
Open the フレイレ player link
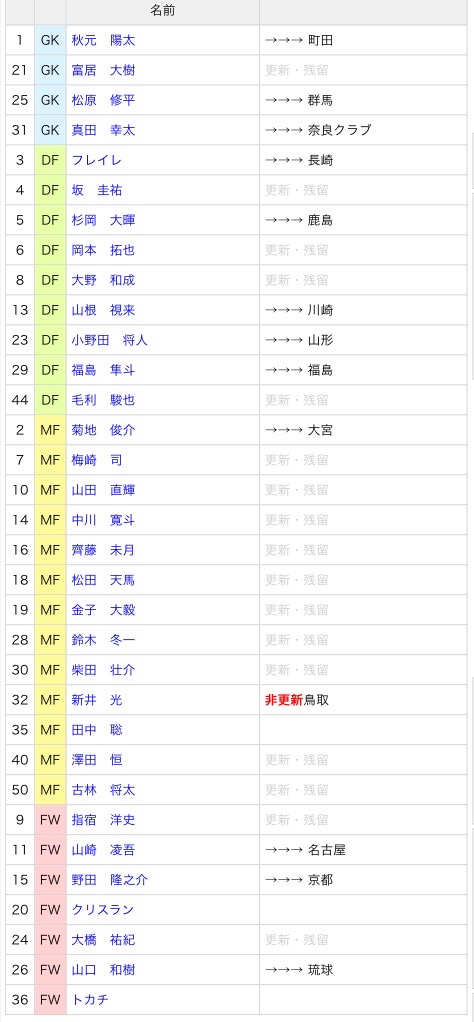click(x=96, y=160)
